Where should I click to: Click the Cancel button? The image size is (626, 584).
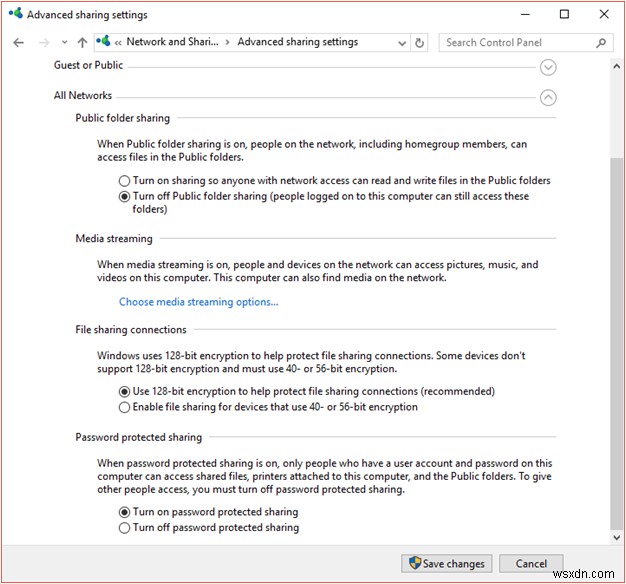[x=531, y=563]
